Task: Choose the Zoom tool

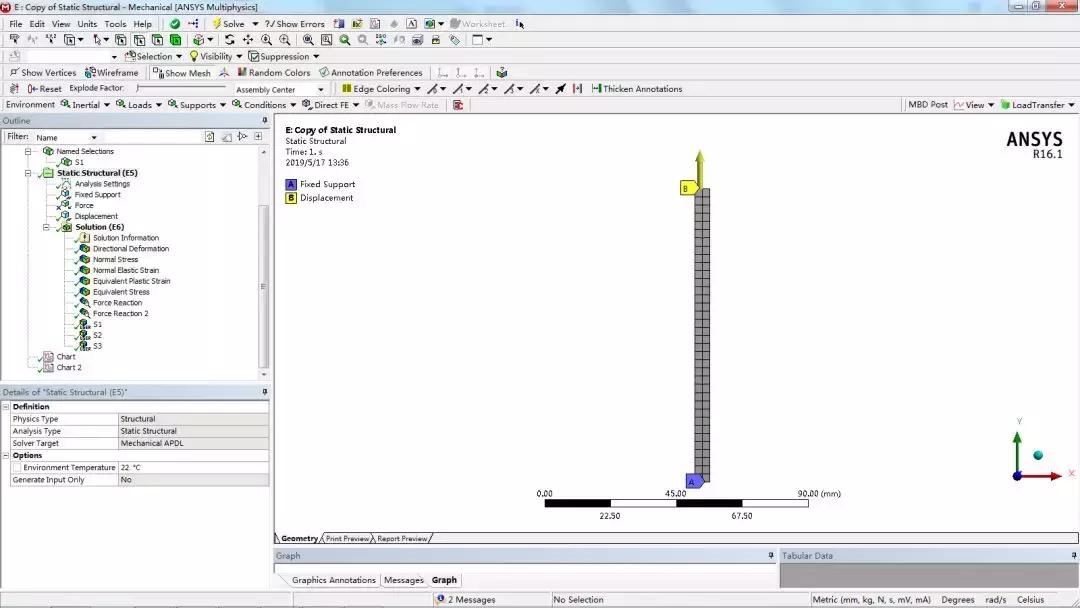Action: tap(267, 40)
